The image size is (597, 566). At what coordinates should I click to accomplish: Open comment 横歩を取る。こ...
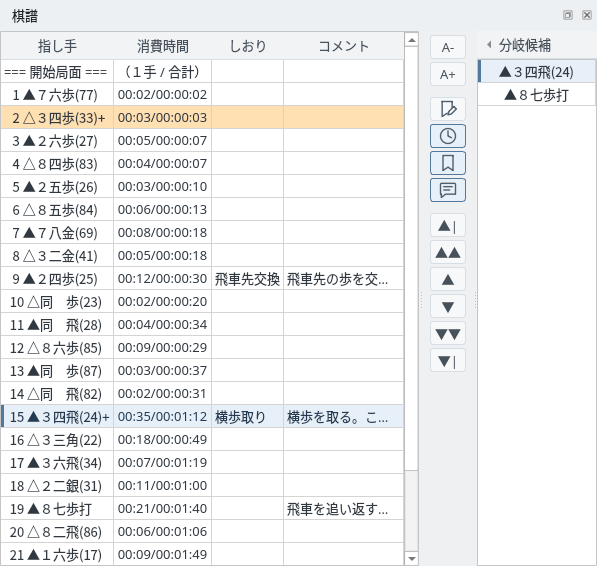343,417
